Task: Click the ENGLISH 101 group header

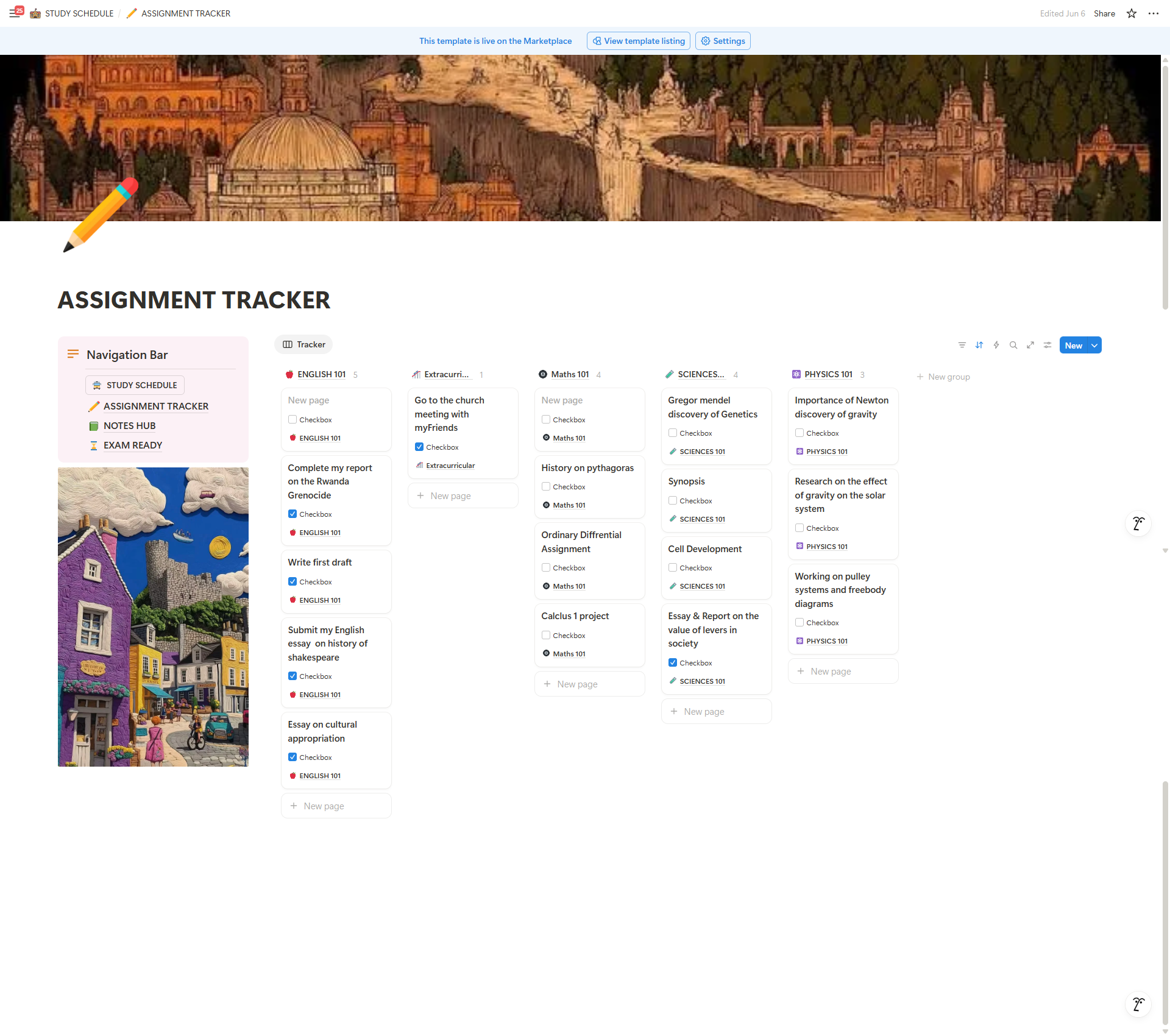Action: coord(321,374)
